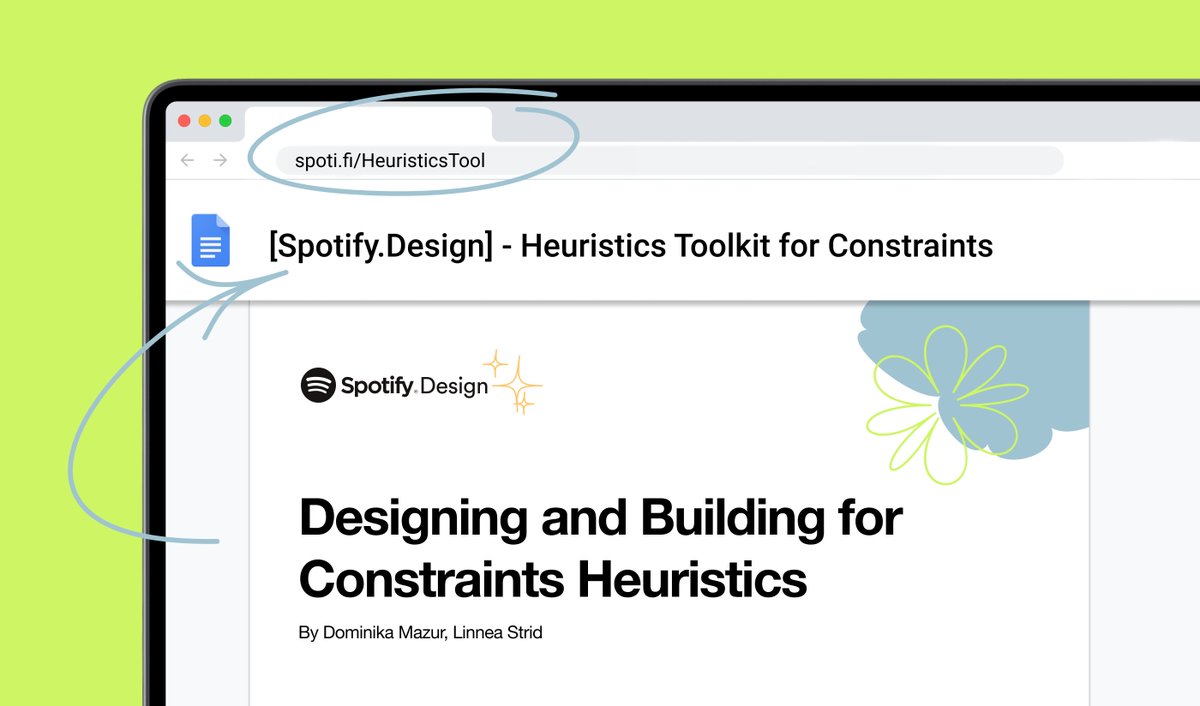1200x706 pixels.
Task: Click the Heuristics Toolkit for Constraints document title
Action: point(631,245)
